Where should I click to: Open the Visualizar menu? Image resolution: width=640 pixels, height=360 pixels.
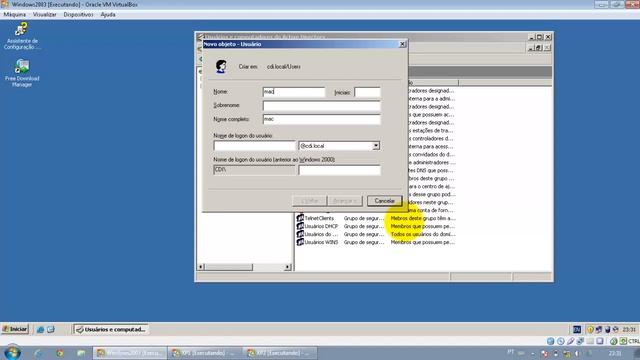44,14
